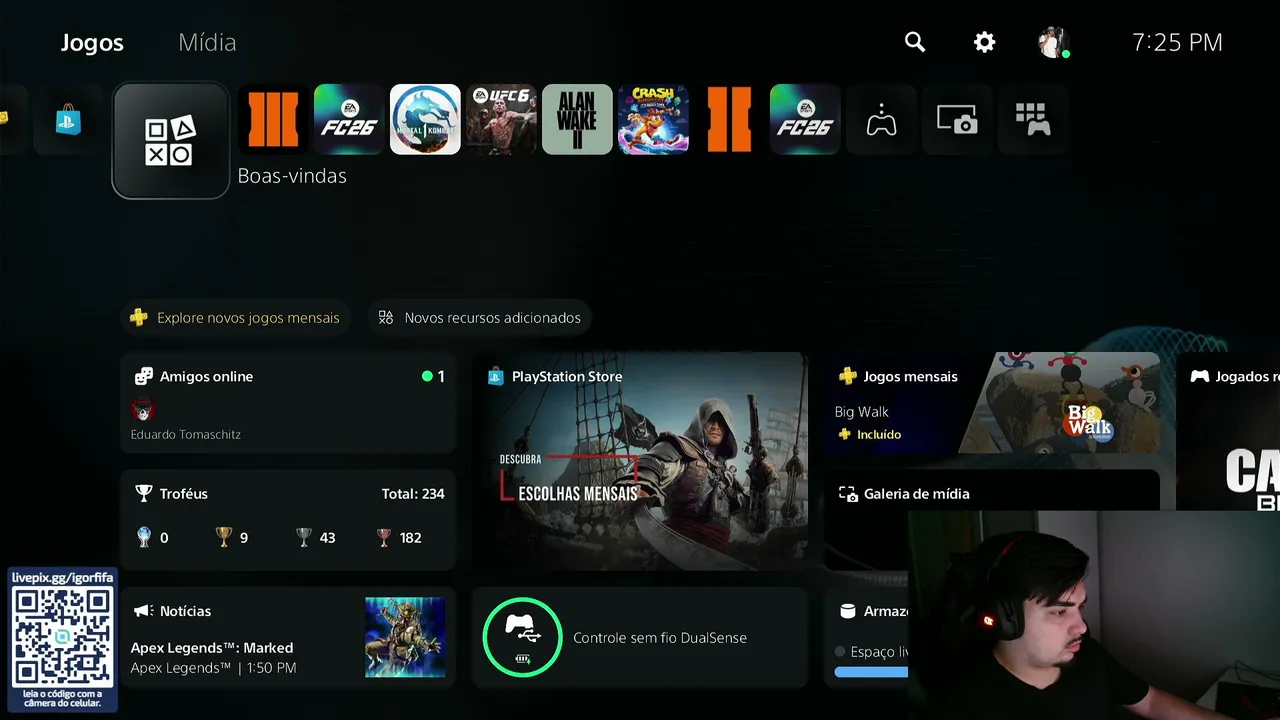Click the Novos recursos adicionados pill
Image resolution: width=1280 pixels, height=720 pixels.
pyautogui.click(x=480, y=317)
